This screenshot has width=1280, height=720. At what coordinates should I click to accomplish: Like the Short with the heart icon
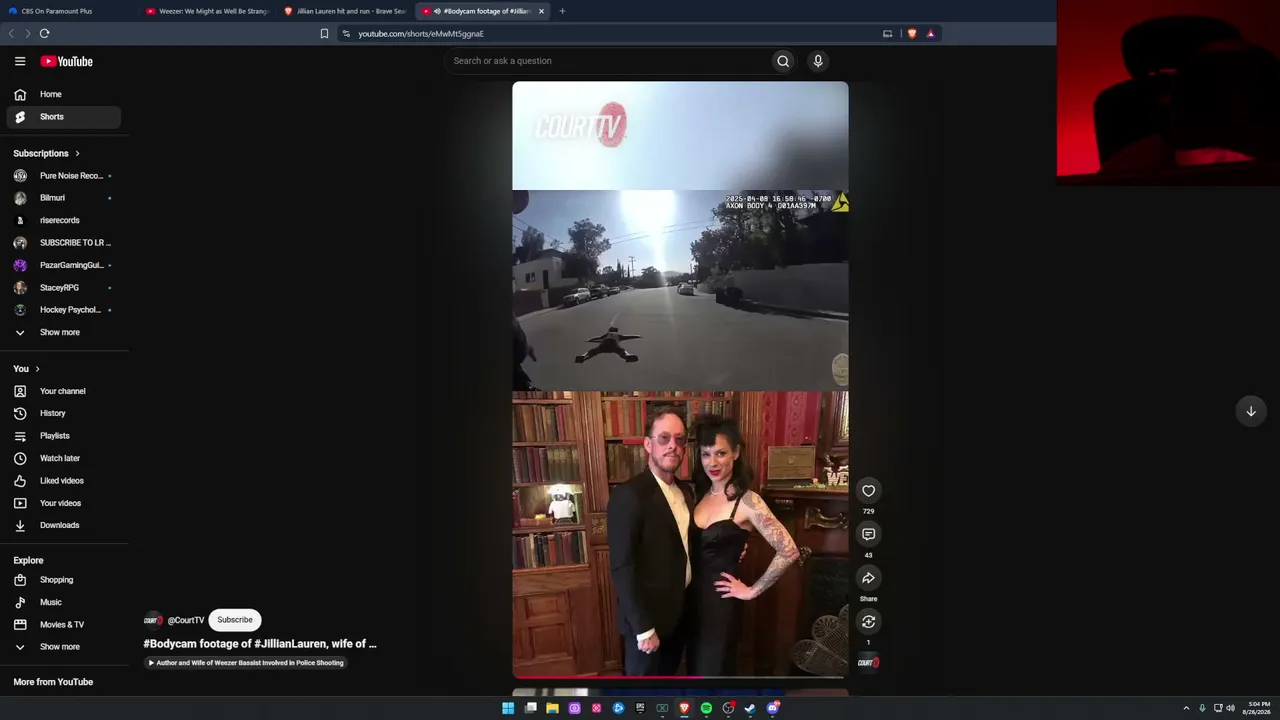point(868,491)
